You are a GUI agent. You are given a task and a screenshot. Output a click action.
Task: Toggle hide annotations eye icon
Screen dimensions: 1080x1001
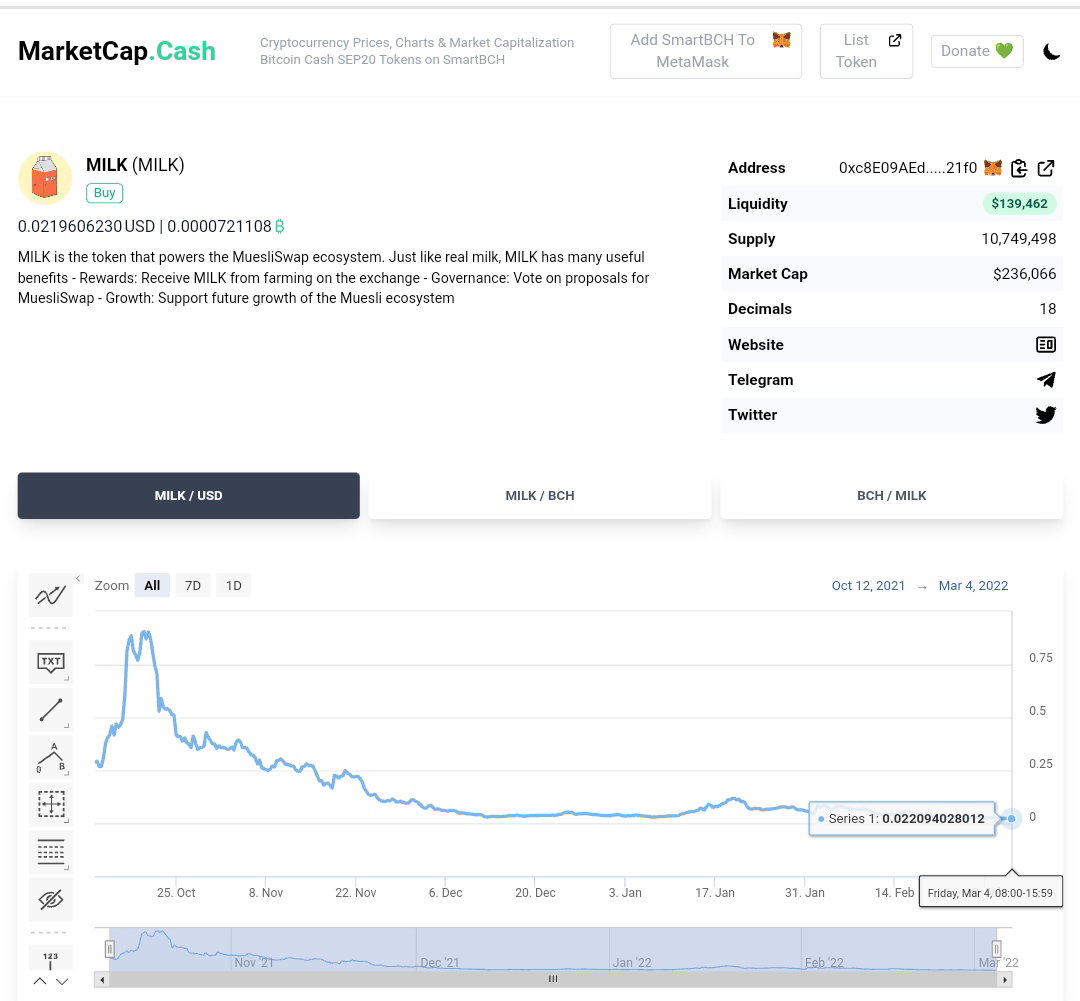tap(50, 900)
